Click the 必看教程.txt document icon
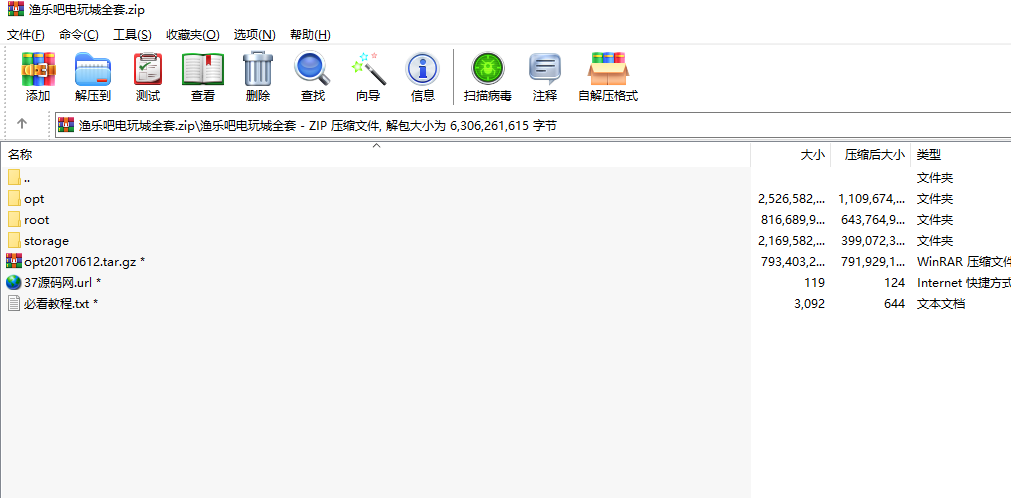Screen dimensions: 1011x498 click(14, 303)
